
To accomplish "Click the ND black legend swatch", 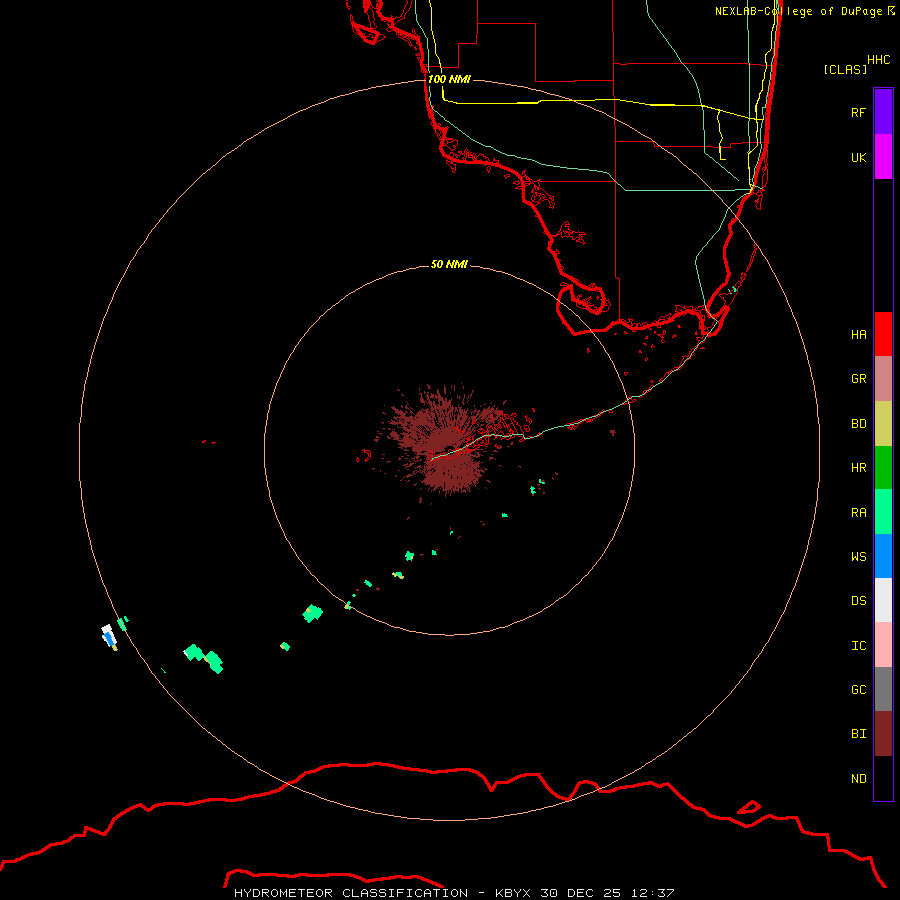I will pos(883,778).
